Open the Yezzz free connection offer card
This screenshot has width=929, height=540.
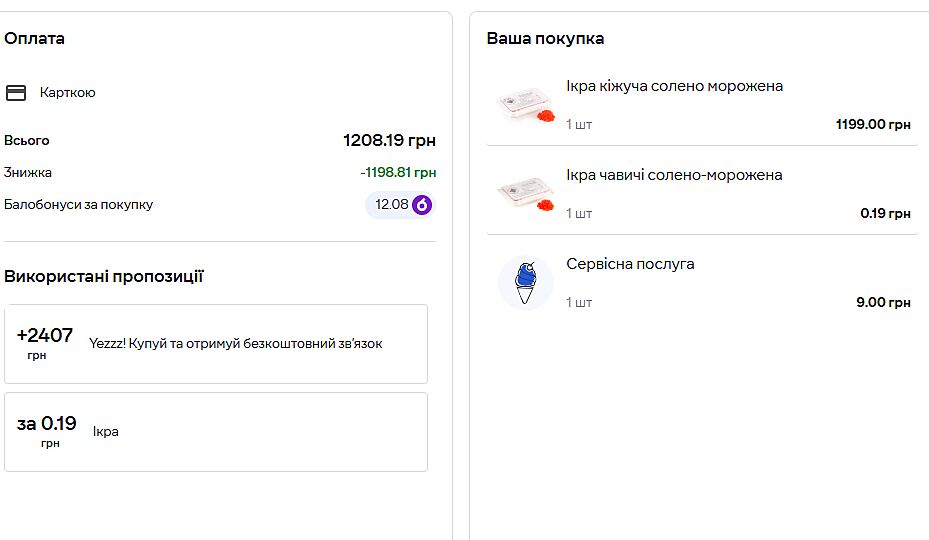point(216,344)
